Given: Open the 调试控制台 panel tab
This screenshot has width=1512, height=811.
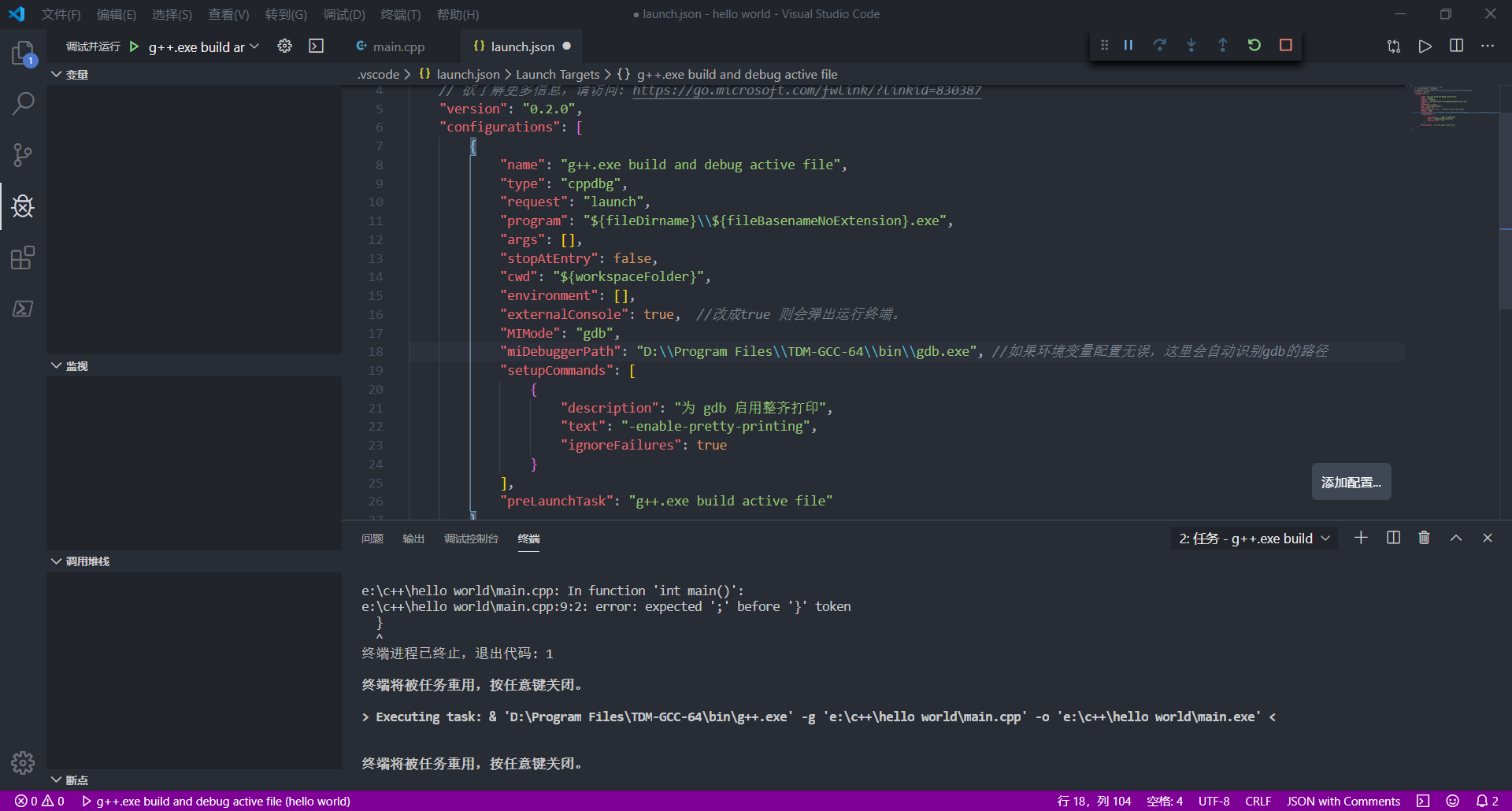Looking at the screenshot, I should click(x=471, y=539).
